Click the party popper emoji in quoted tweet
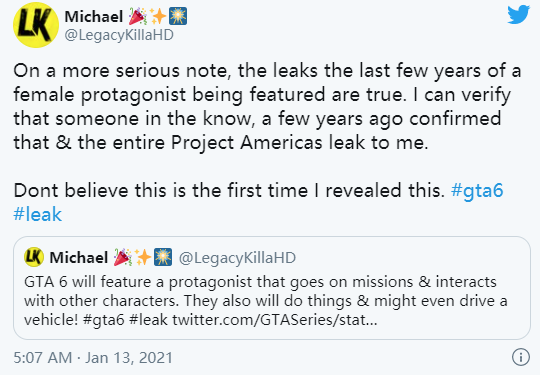The width and height of the screenshot is (540, 375). point(123,257)
